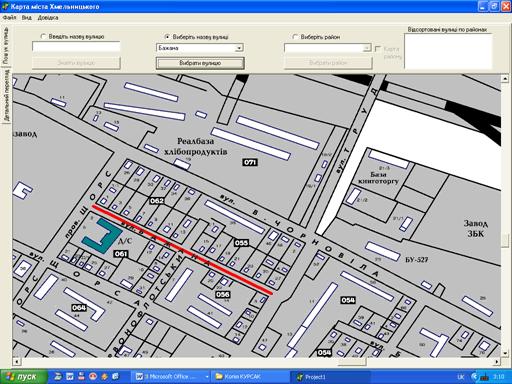Click the 'Вибрати вулицю' button

click(200, 63)
